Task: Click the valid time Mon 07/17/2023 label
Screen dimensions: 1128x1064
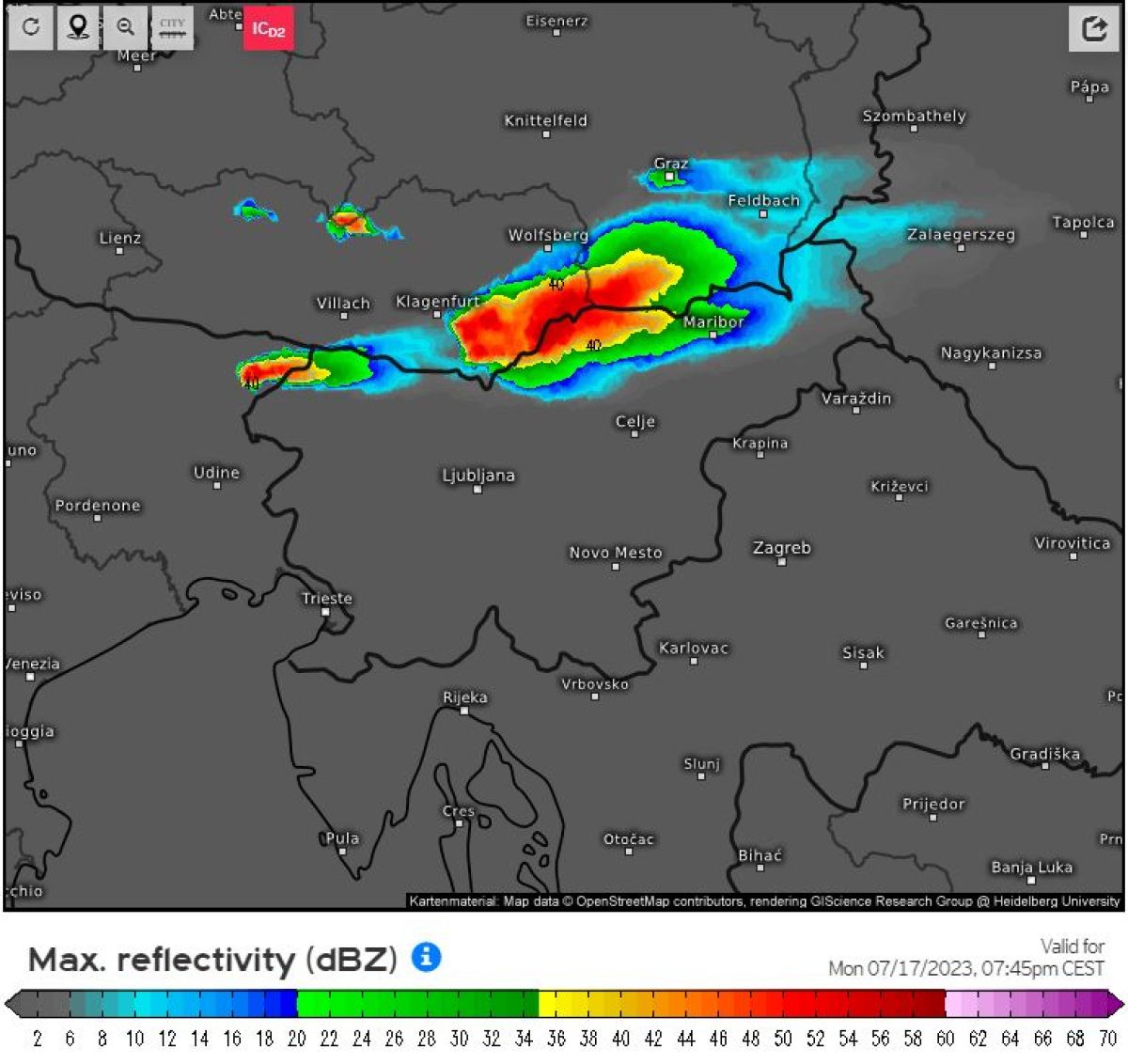Action: pos(966,968)
